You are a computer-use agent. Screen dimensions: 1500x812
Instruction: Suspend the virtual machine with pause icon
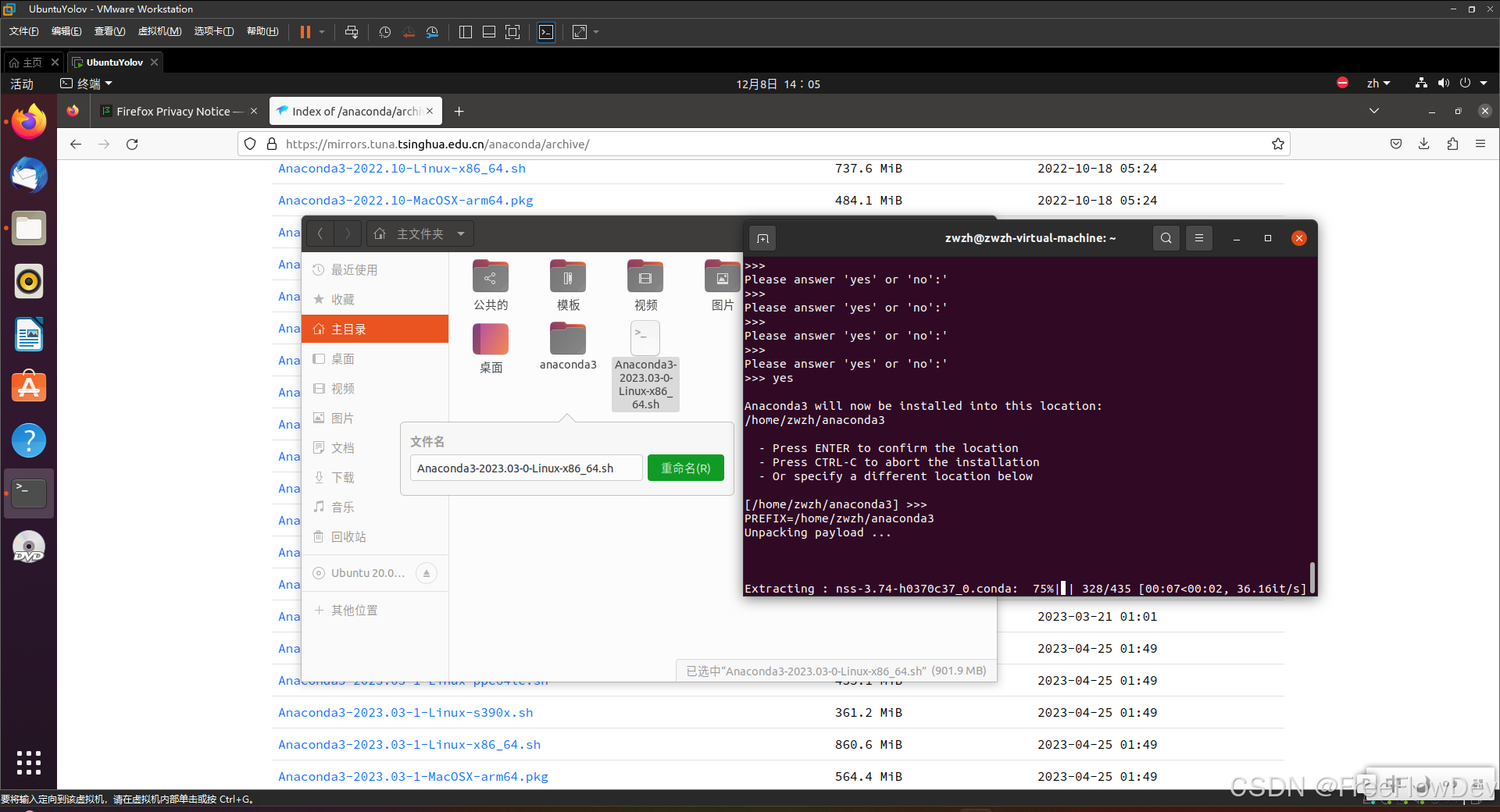(305, 32)
